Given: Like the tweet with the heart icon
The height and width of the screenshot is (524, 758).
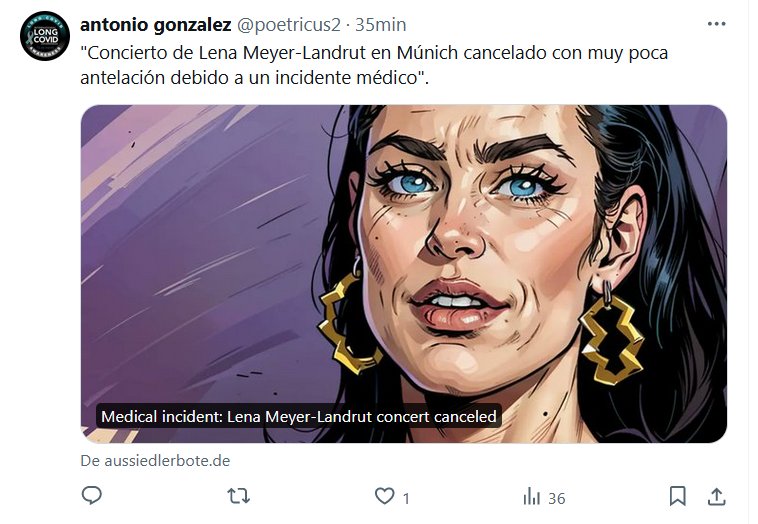Looking at the screenshot, I should (384, 496).
